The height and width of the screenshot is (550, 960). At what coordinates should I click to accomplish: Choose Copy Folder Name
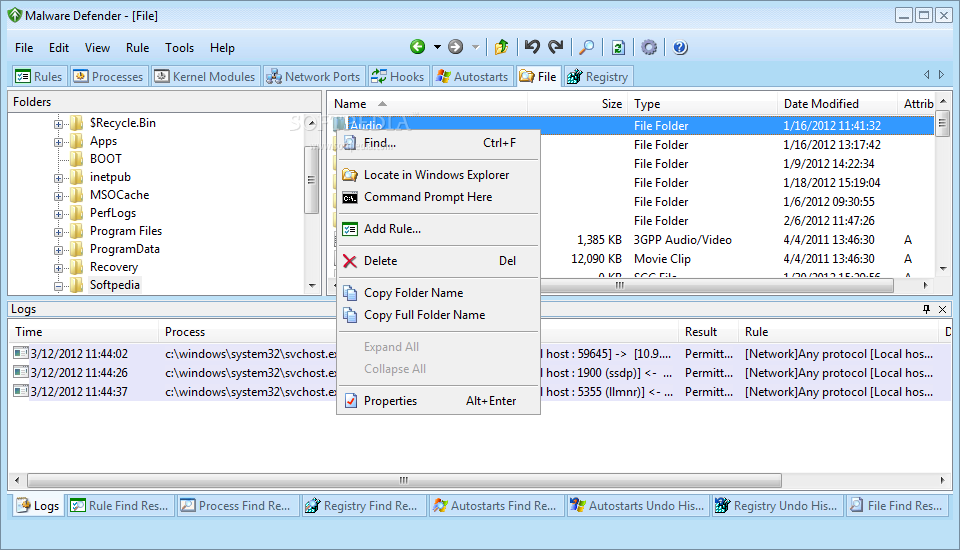pos(438,293)
